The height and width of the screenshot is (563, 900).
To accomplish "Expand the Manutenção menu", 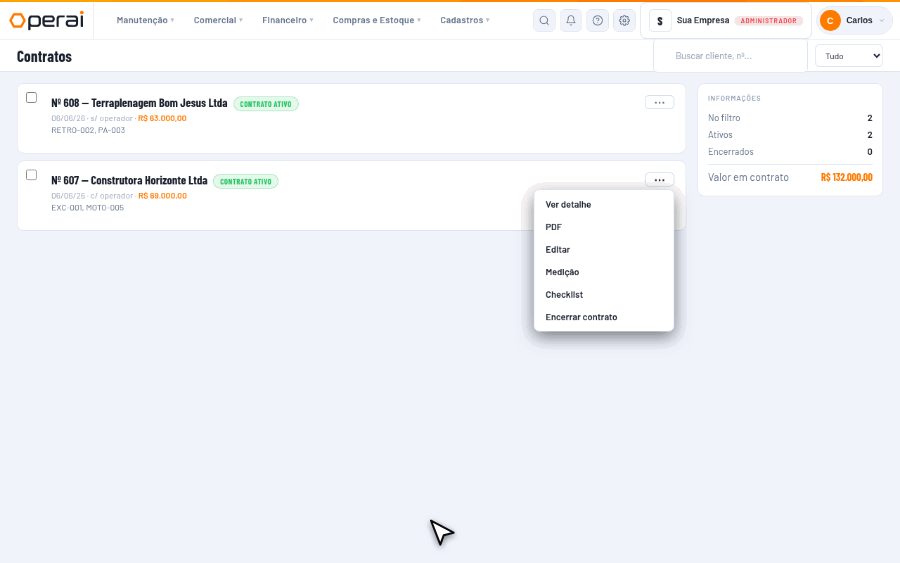I will (145, 20).
